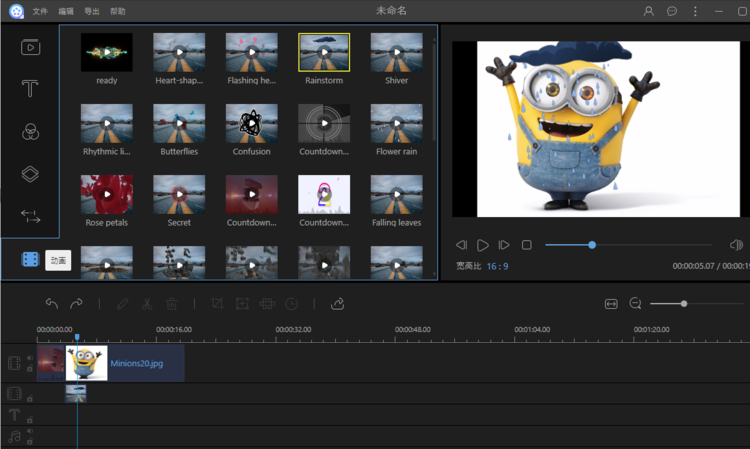Click the music track note icon
The width and height of the screenshot is (750, 449).
tap(14, 436)
